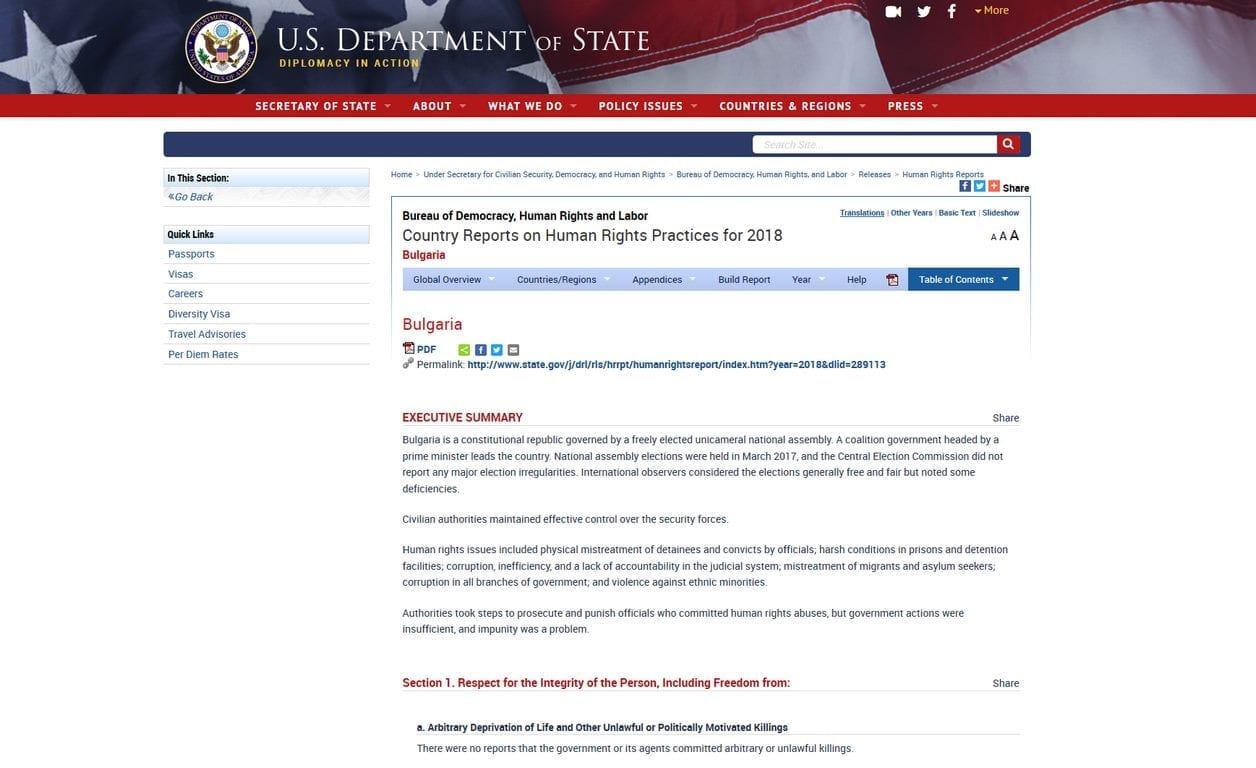Viewport: 1256px width, 768px height.
Task: Click the Human Rights Reports breadcrumb
Action: (943, 175)
